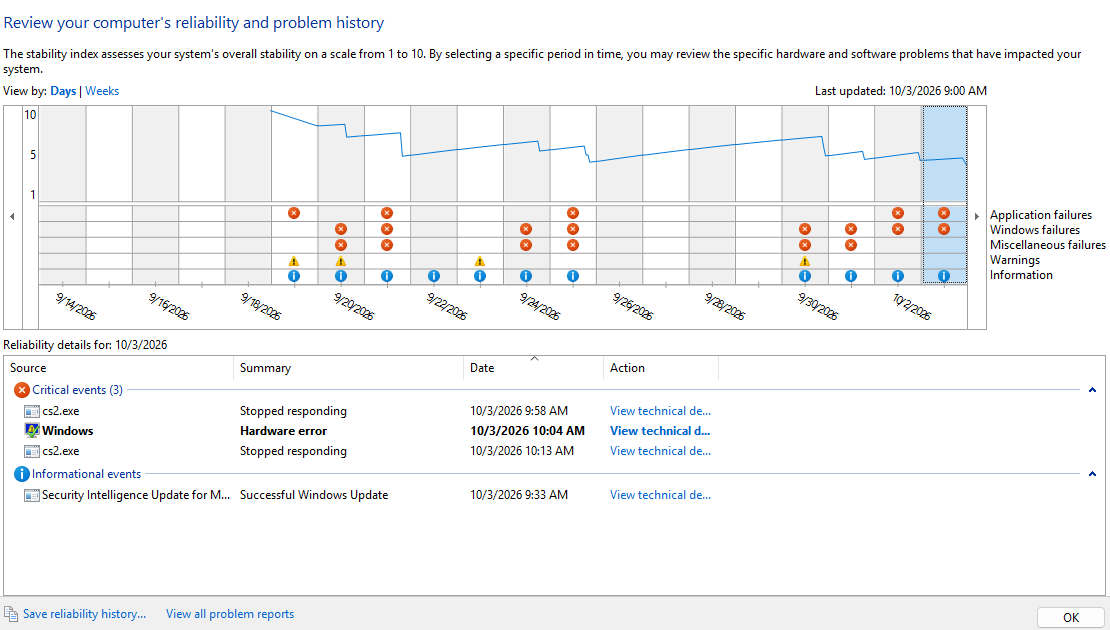Select the Information icon on 9/24/2026
The width and height of the screenshot is (1110, 630).
click(x=525, y=276)
